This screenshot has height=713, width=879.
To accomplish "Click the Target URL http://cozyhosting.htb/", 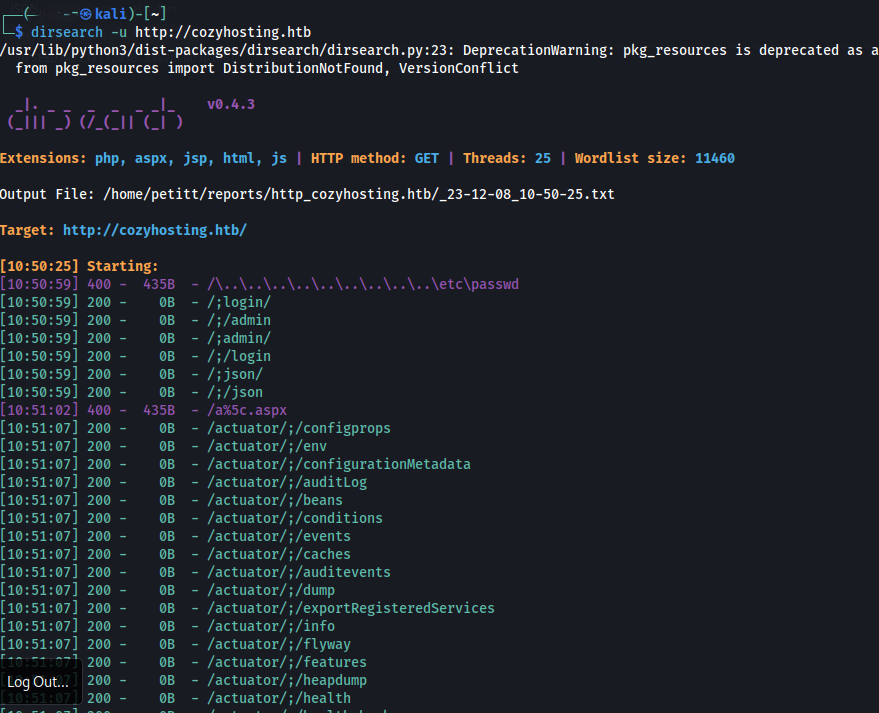I will tap(154, 230).
